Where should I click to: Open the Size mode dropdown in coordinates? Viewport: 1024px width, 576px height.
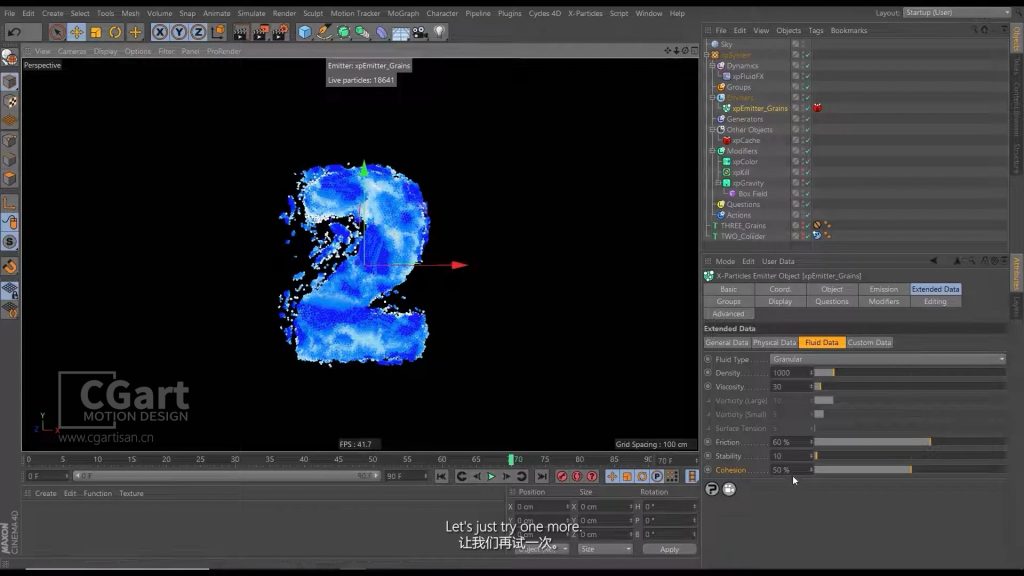pos(605,549)
